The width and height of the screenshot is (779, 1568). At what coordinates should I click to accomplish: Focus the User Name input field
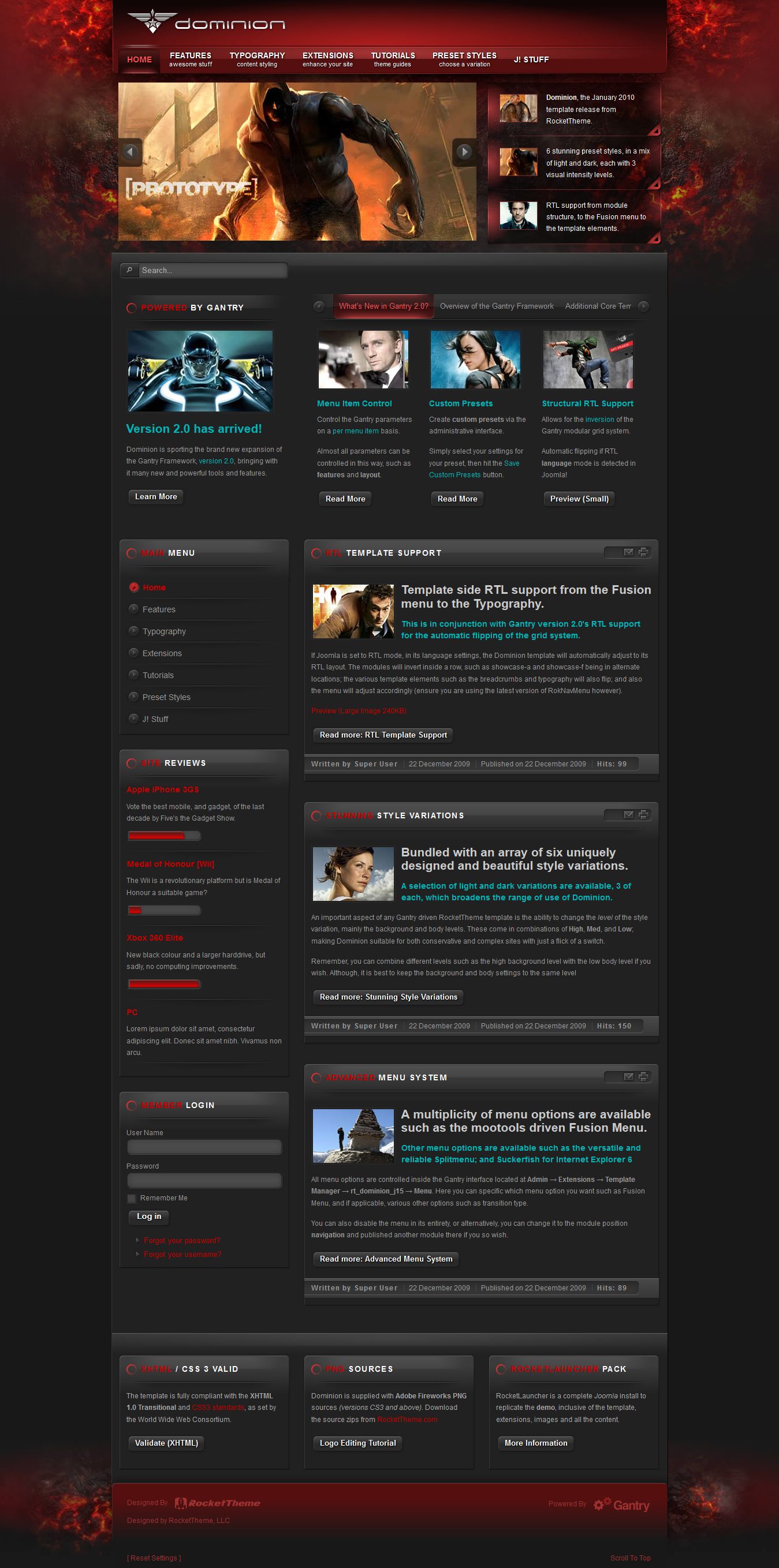click(x=204, y=1147)
